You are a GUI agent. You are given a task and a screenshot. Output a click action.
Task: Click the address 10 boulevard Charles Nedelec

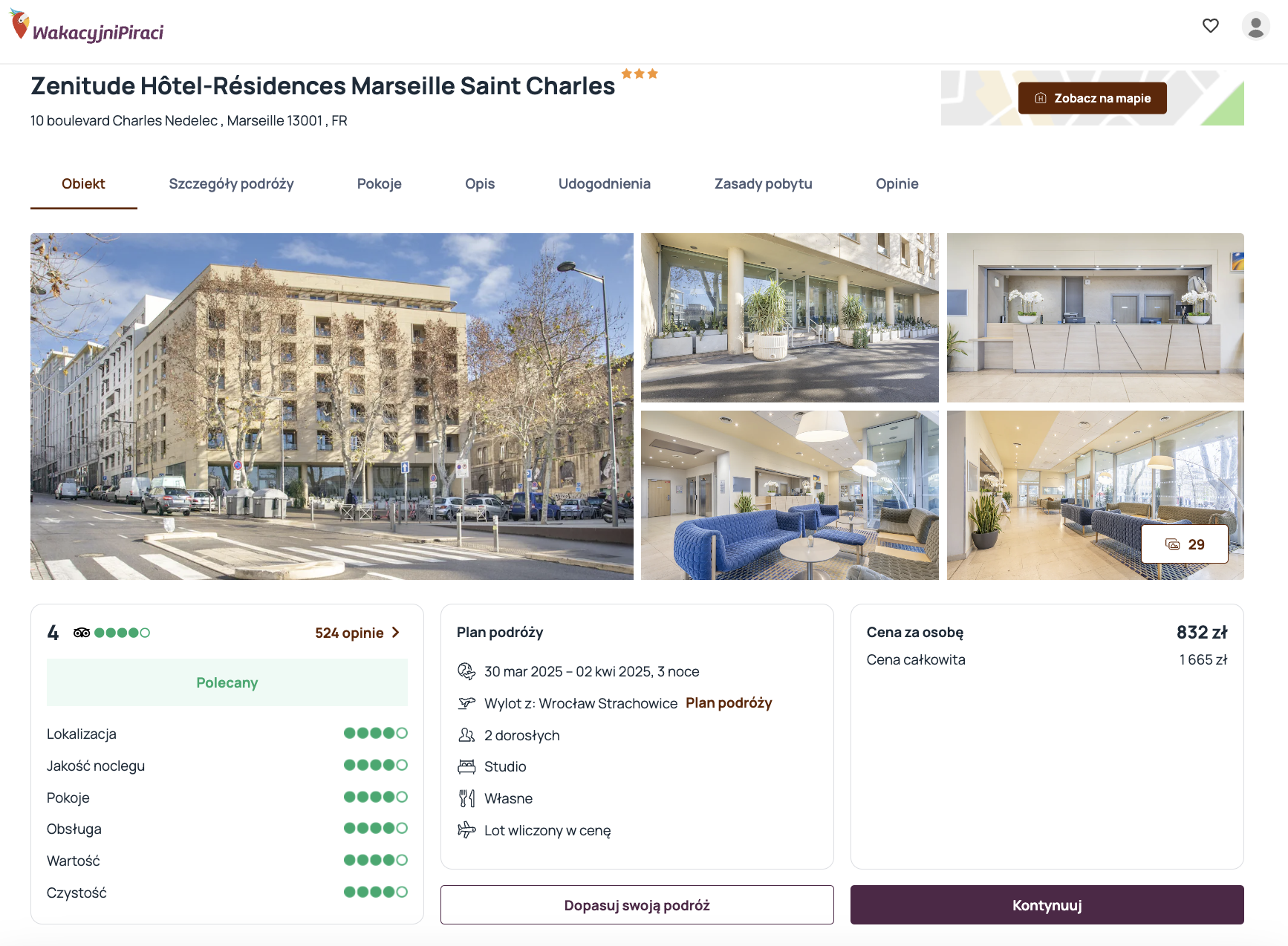[x=189, y=121]
